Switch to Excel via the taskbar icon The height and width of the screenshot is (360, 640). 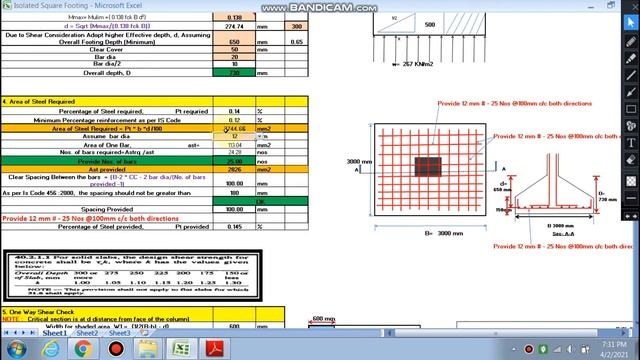[181, 349]
